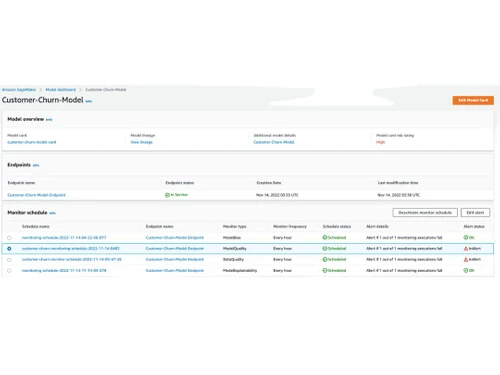Screen dimensions: 500x375
Task: Click Alert details text in DataQuality row
Action: click(404, 260)
